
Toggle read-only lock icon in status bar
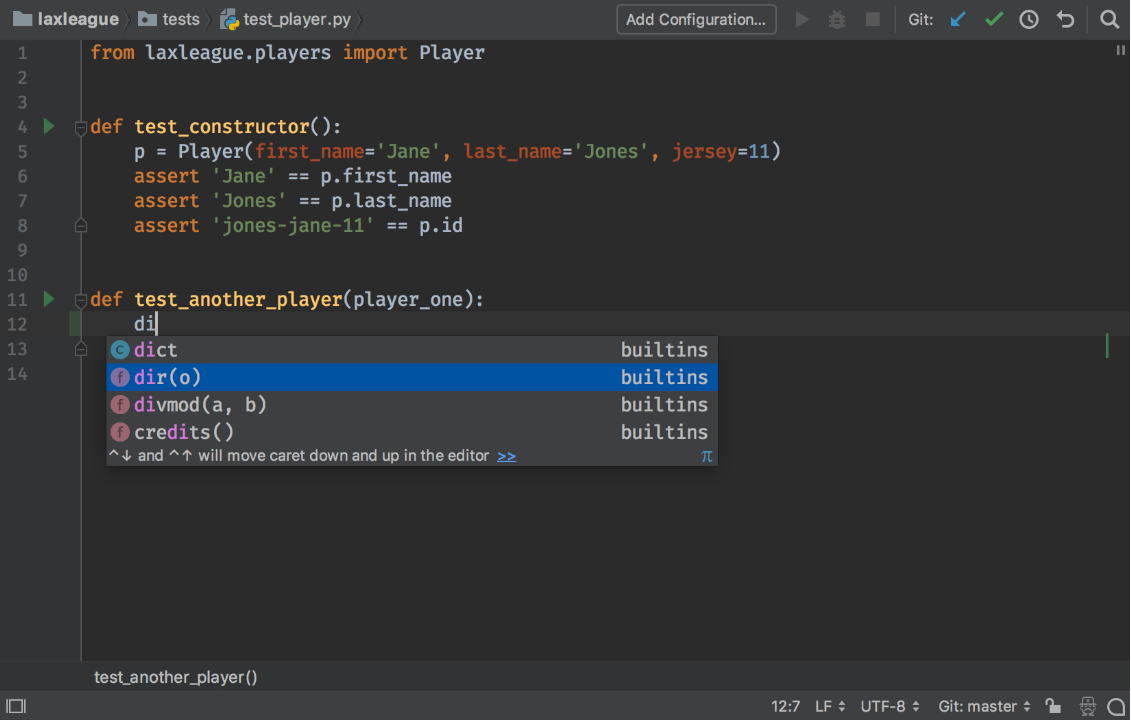click(x=1053, y=706)
